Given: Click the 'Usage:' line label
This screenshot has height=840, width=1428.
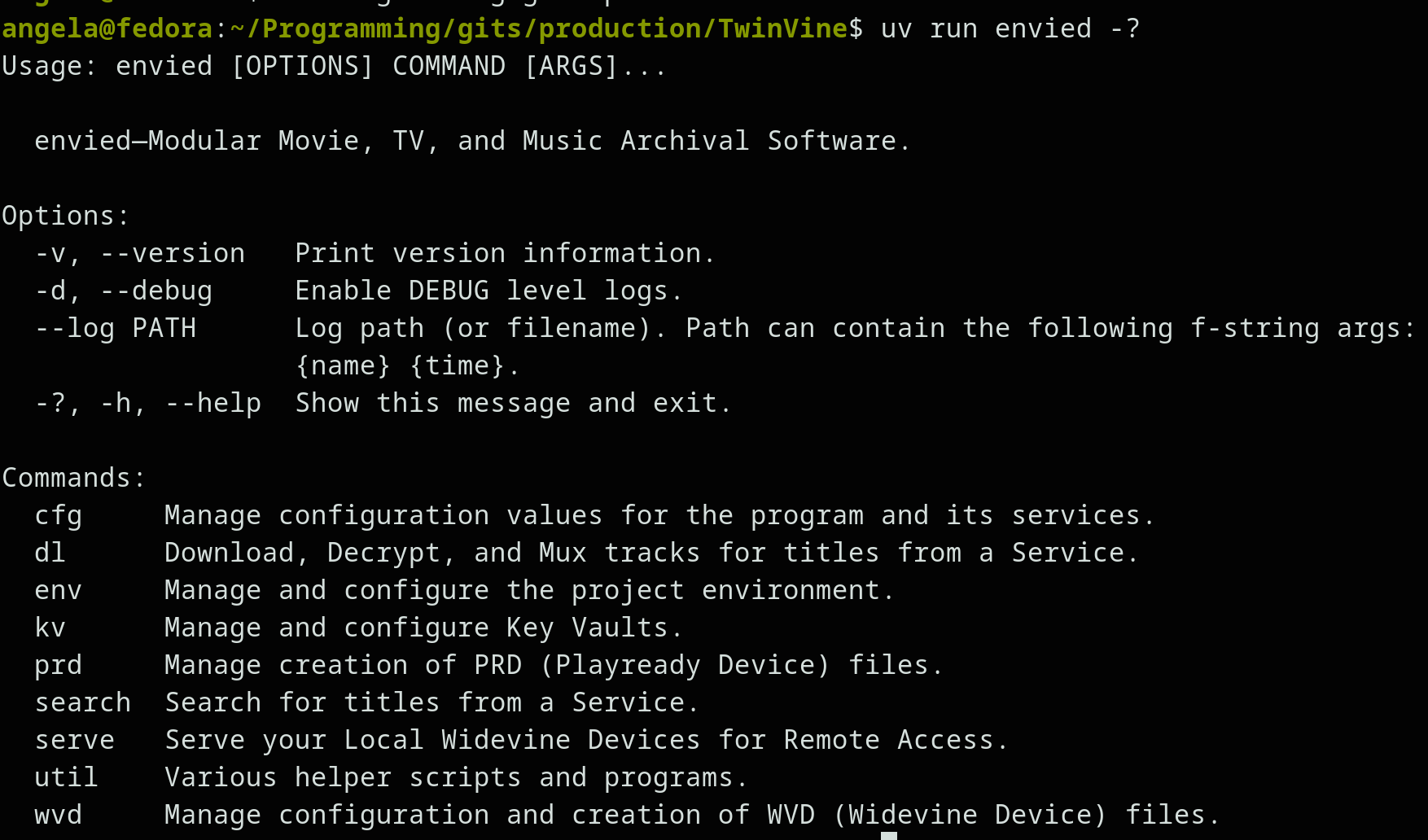Looking at the screenshot, I should coord(49,66).
